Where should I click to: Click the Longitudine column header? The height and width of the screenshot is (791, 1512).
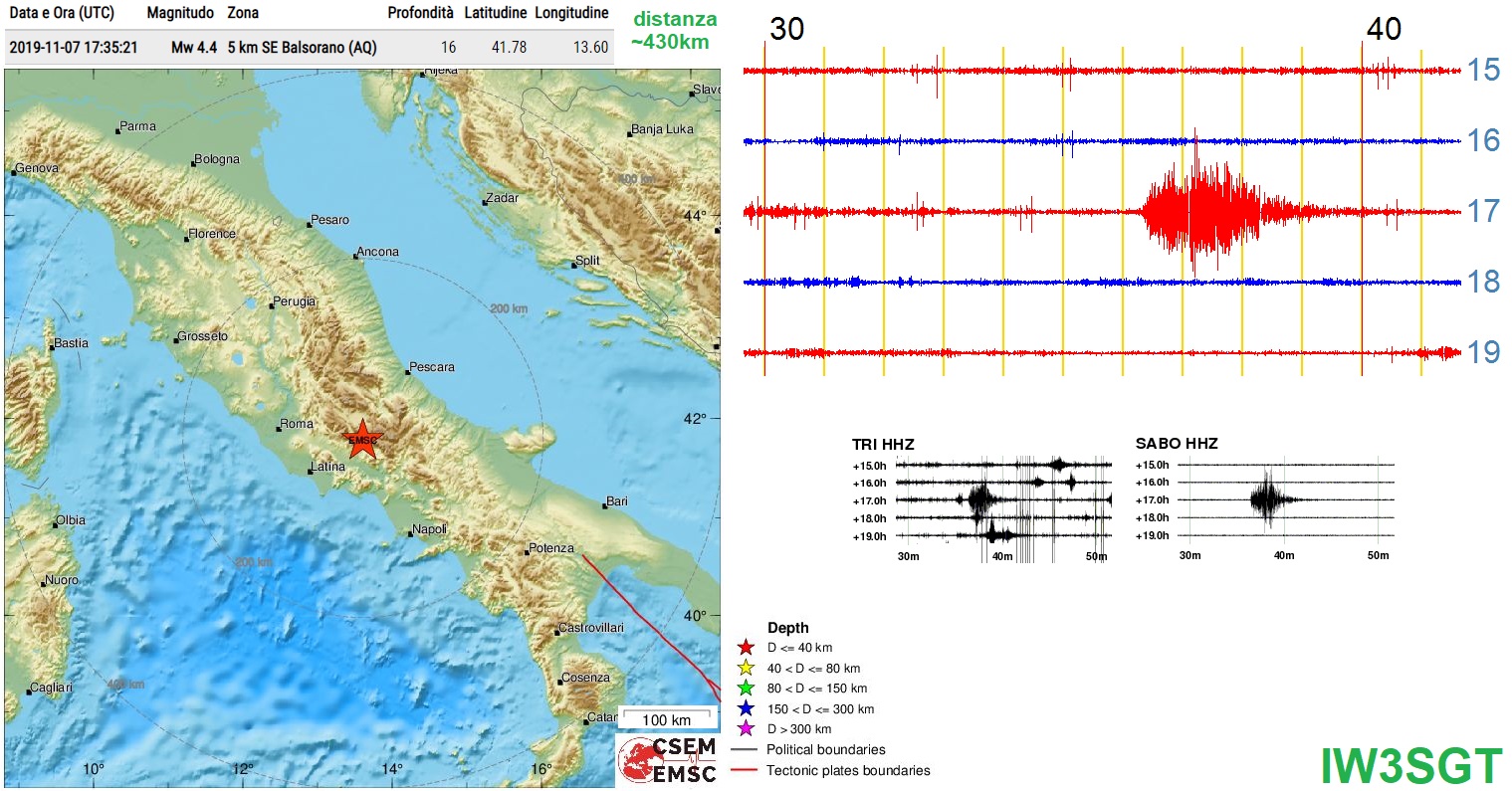[571, 13]
